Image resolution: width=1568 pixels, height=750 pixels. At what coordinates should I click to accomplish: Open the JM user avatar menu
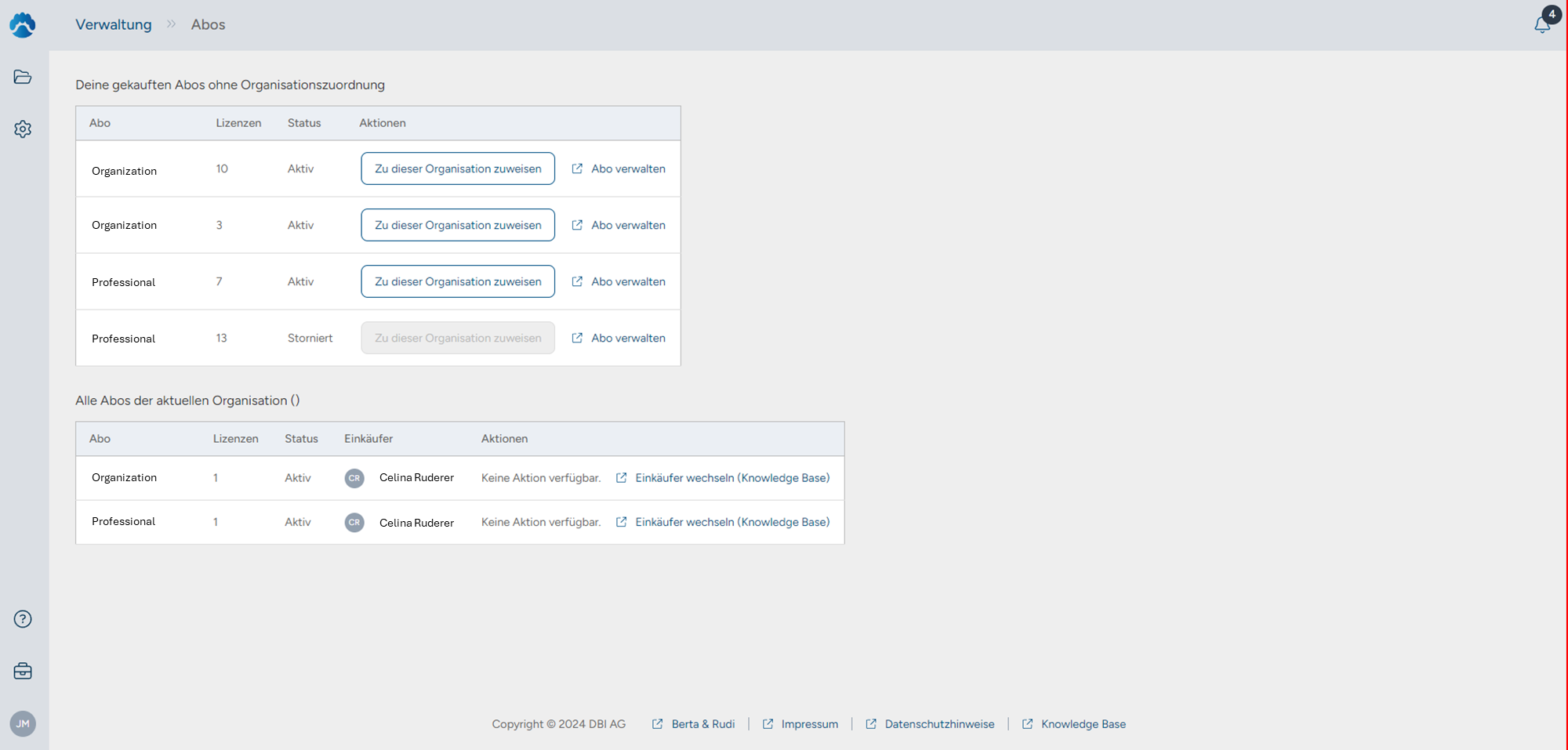[x=23, y=723]
